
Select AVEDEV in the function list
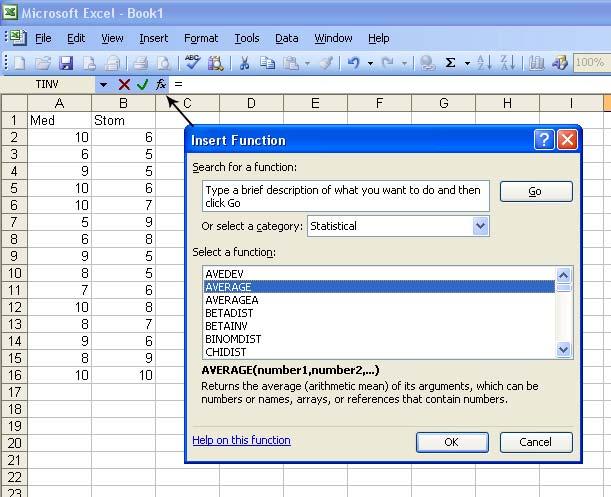point(379,274)
